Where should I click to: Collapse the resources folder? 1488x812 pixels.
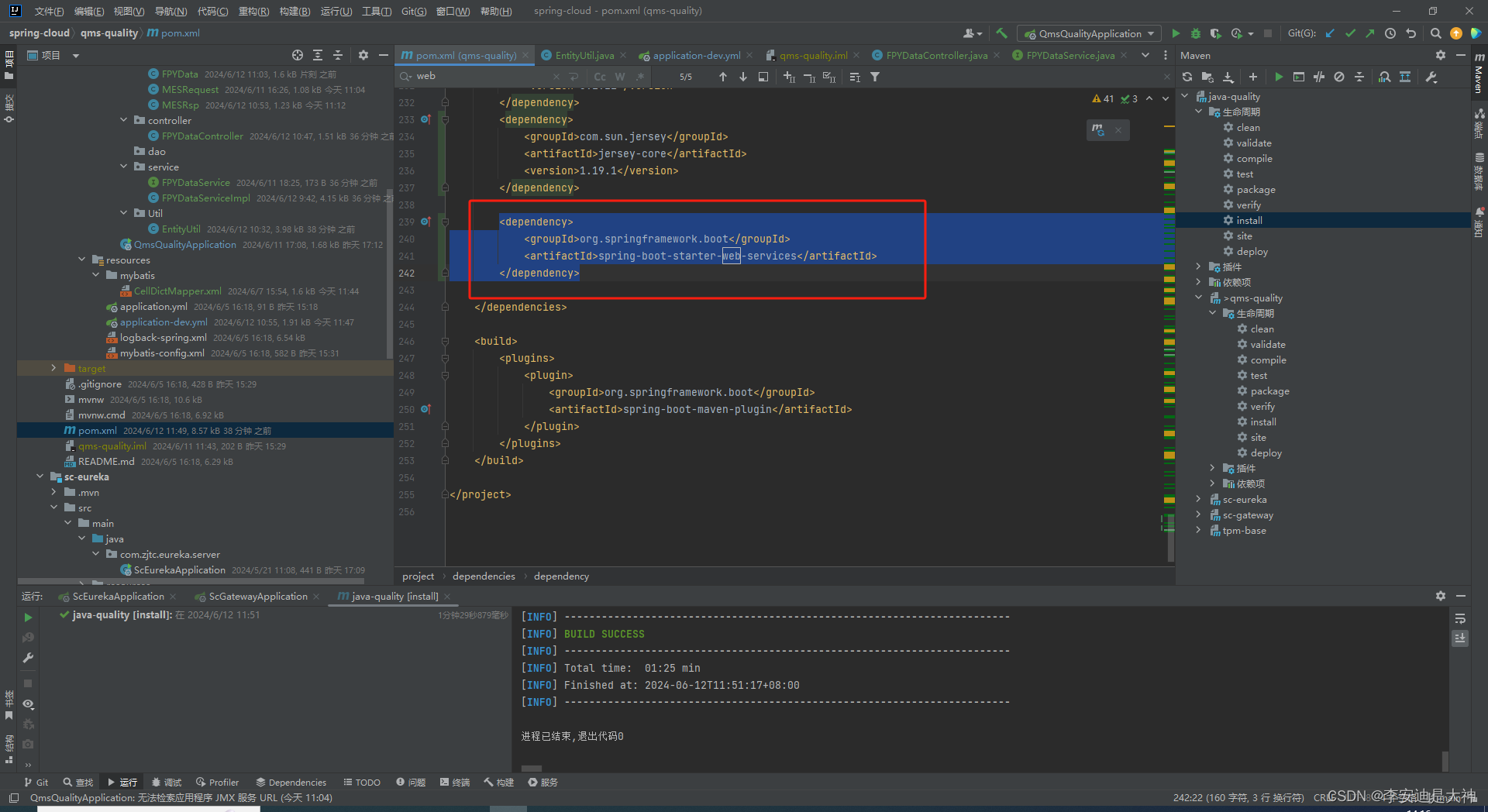82,260
